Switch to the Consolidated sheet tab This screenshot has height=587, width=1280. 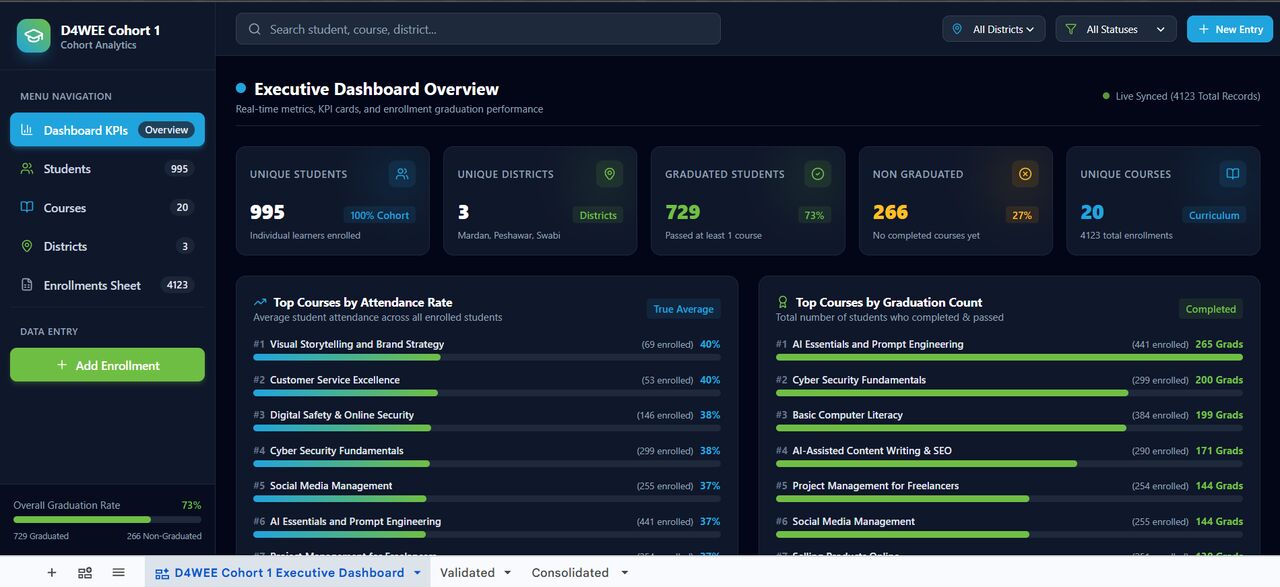[570, 573]
